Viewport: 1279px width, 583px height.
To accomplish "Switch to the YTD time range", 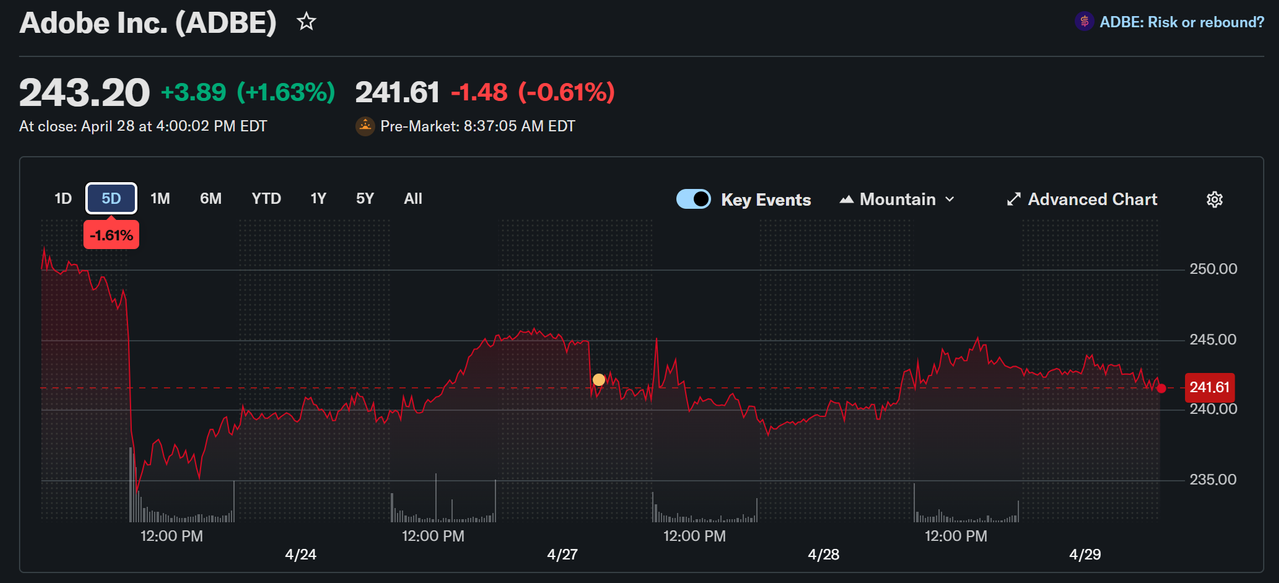I will tap(266, 198).
